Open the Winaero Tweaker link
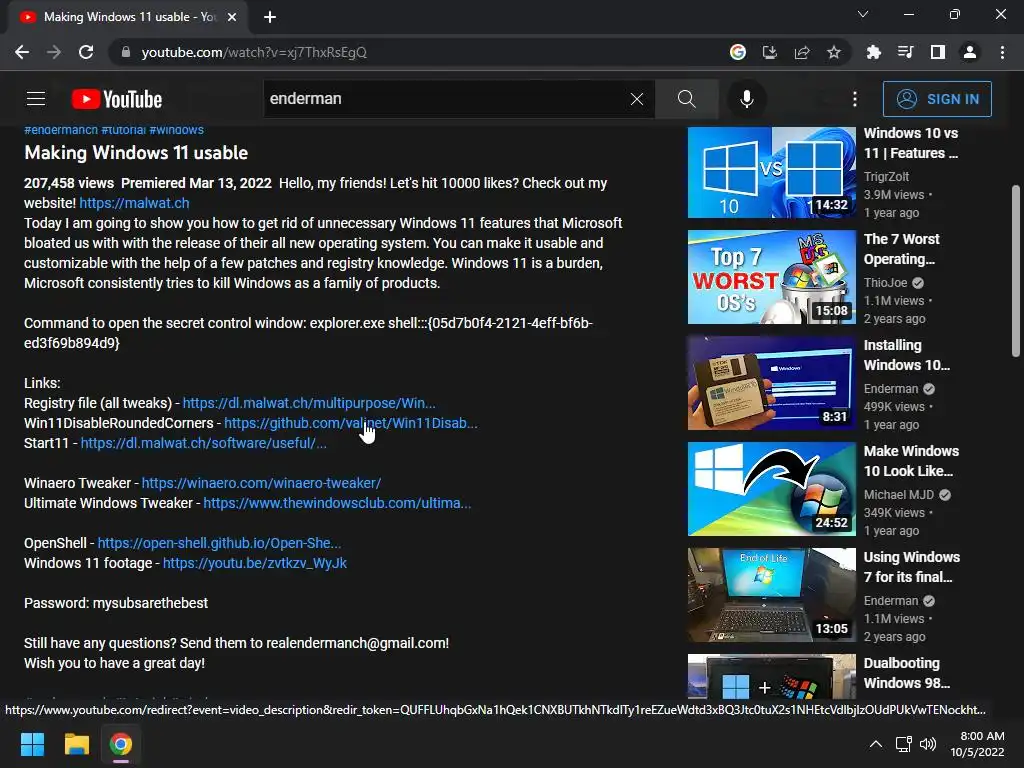This screenshot has height=768, width=1024. [261, 483]
